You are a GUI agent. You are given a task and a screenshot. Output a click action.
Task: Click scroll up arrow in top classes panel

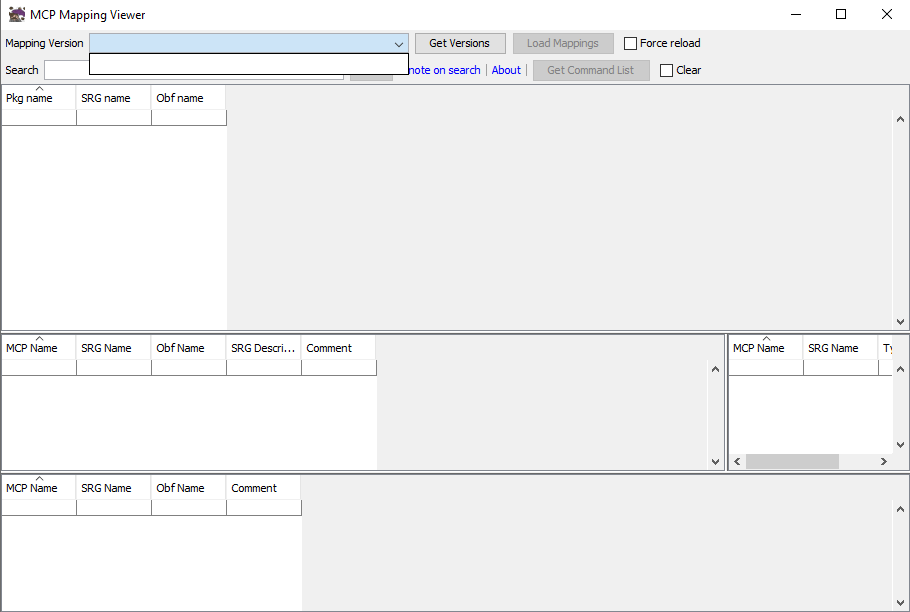click(900, 119)
